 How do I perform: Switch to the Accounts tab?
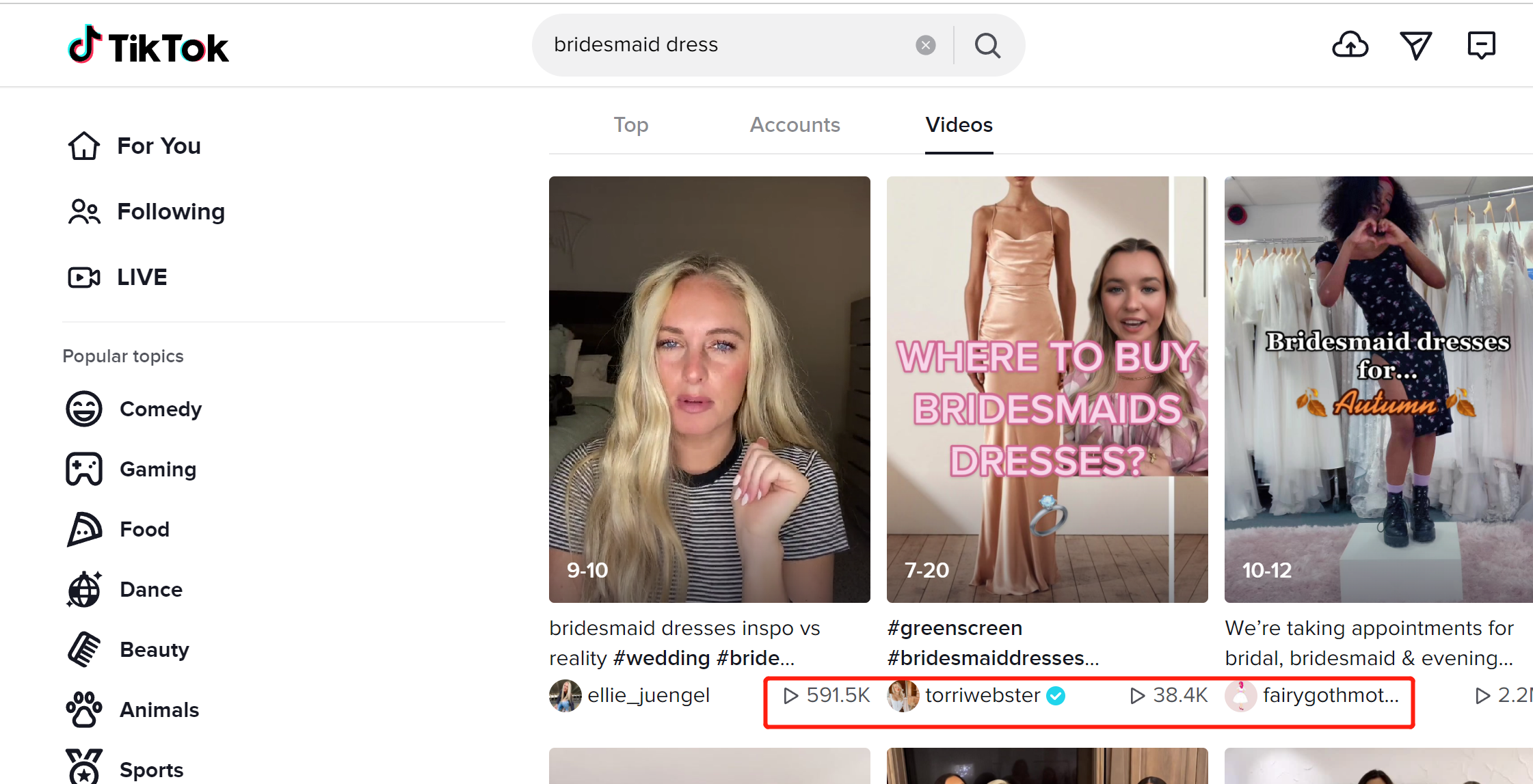pos(795,124)
